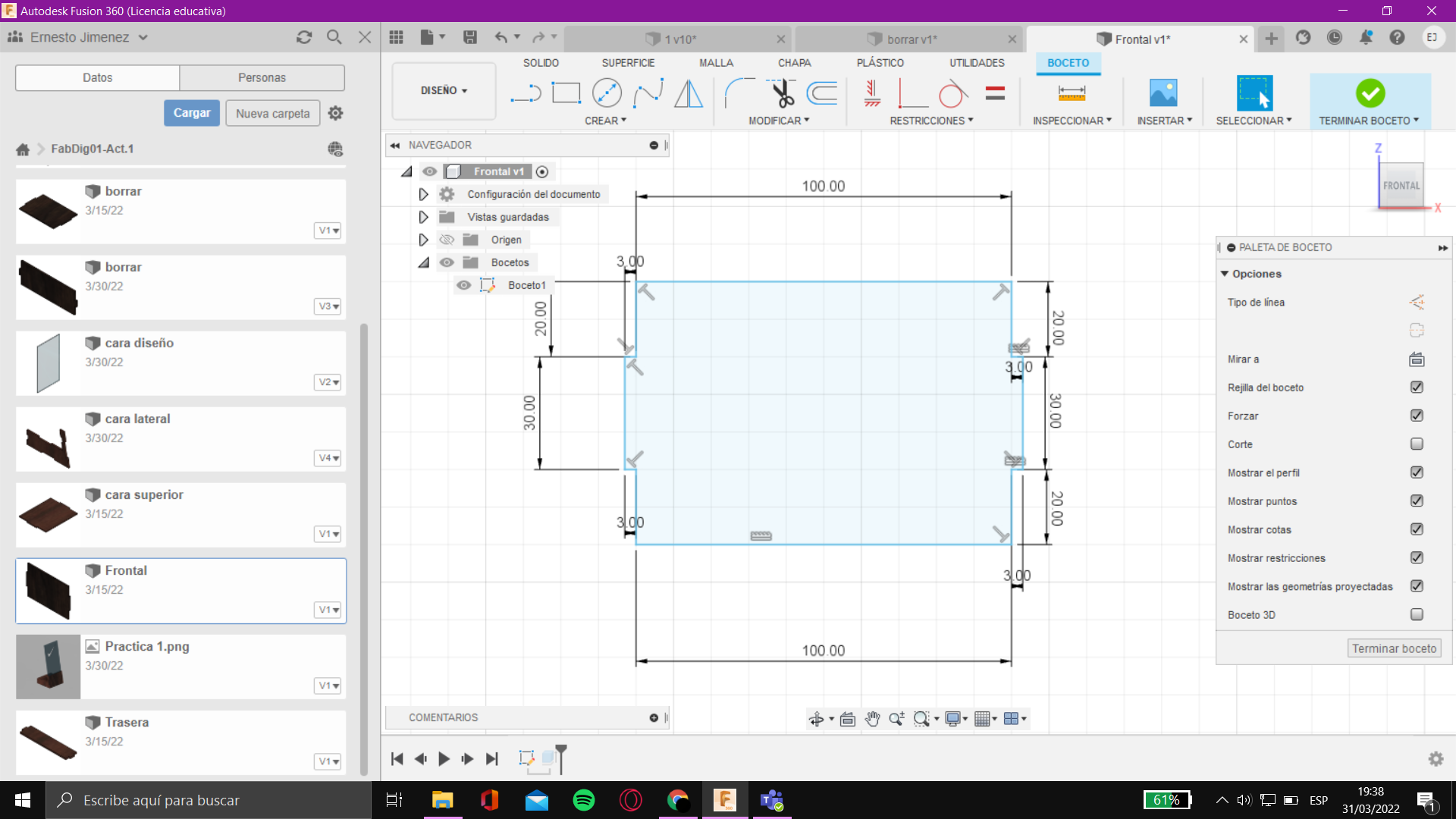Select the Trim scissors tool

pyautogui.click(x=782, y=93)
